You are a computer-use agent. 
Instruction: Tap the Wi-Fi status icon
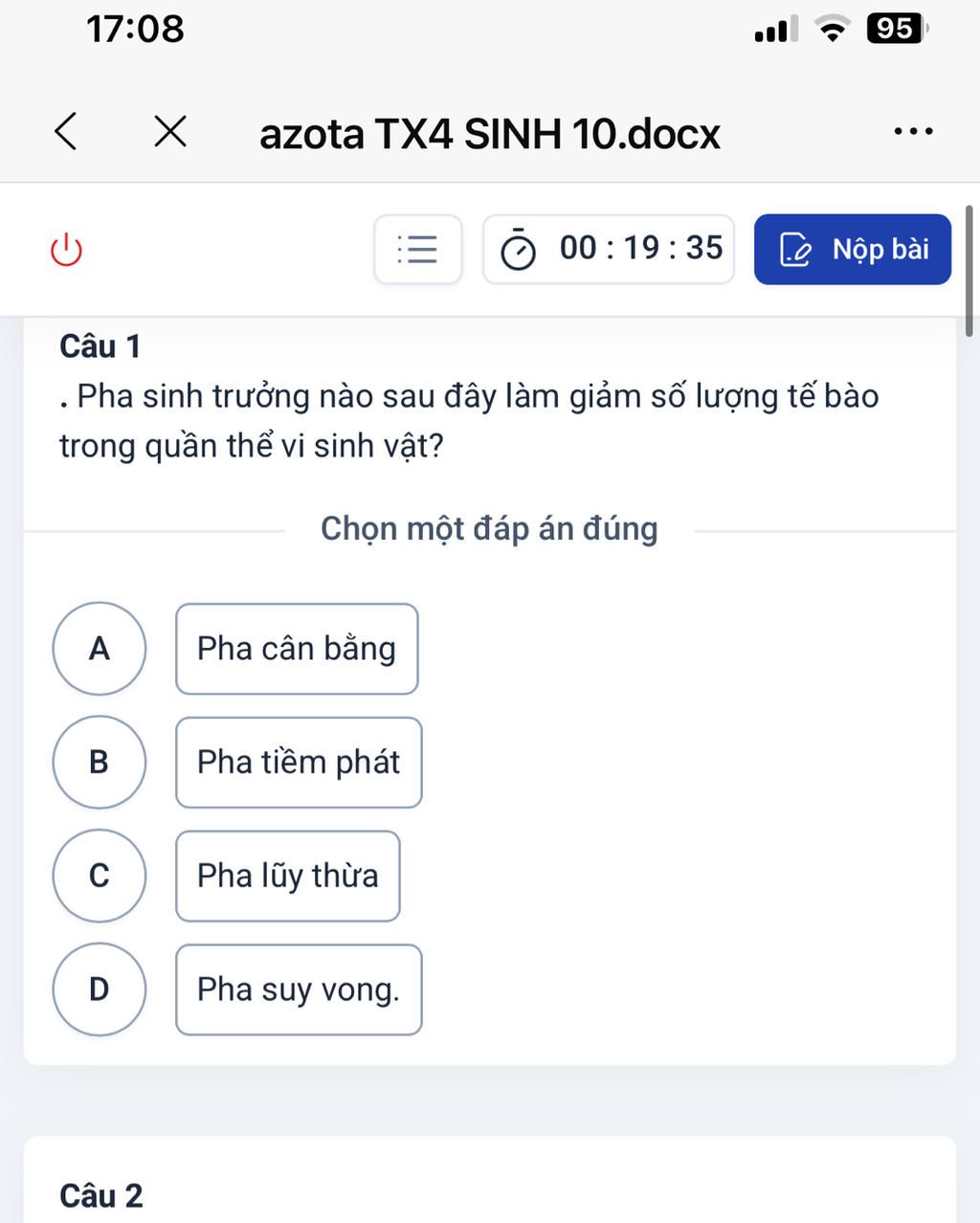833,30
